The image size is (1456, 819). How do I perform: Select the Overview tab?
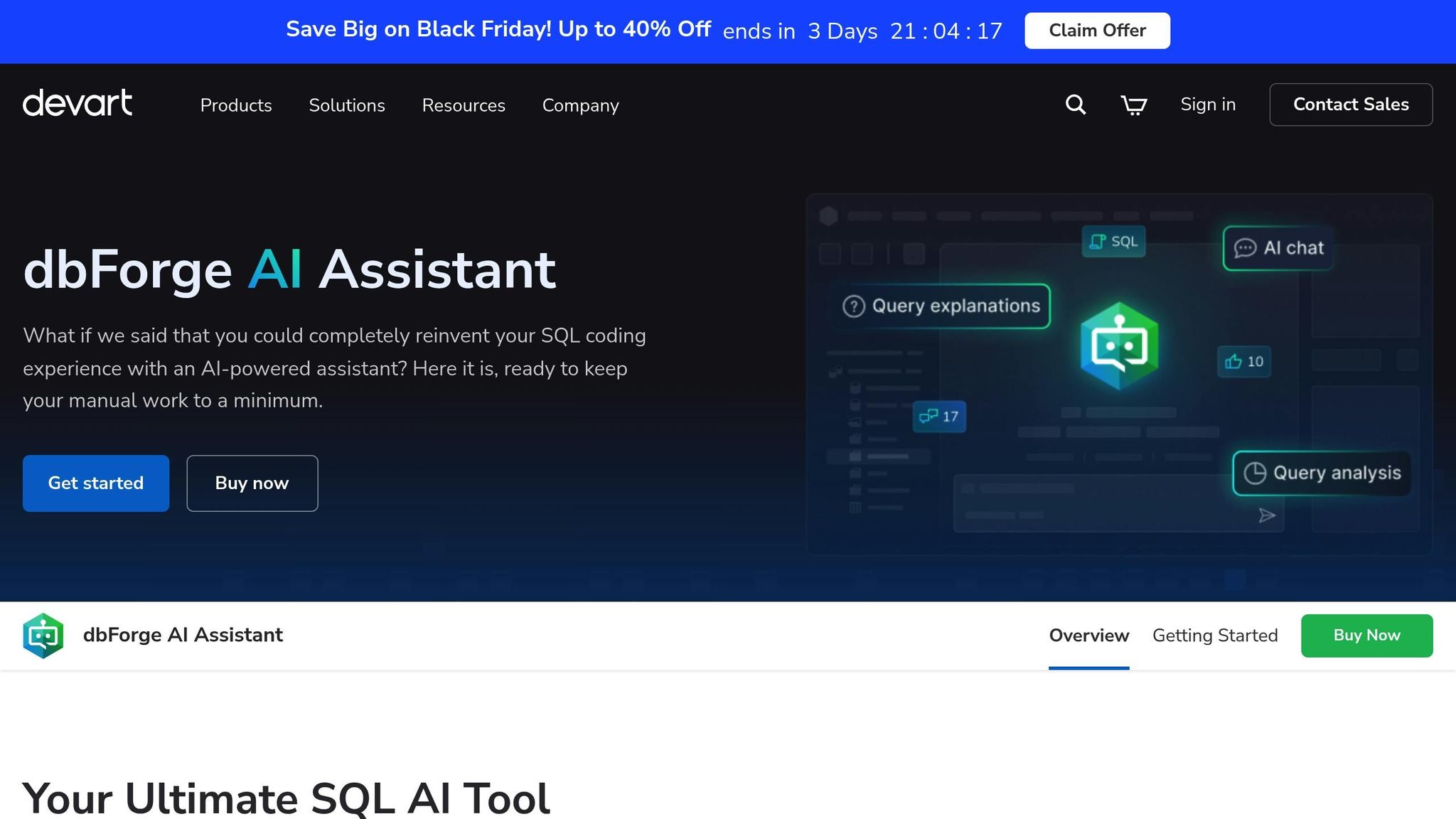pyautogui.click(x=1088, y=635)
